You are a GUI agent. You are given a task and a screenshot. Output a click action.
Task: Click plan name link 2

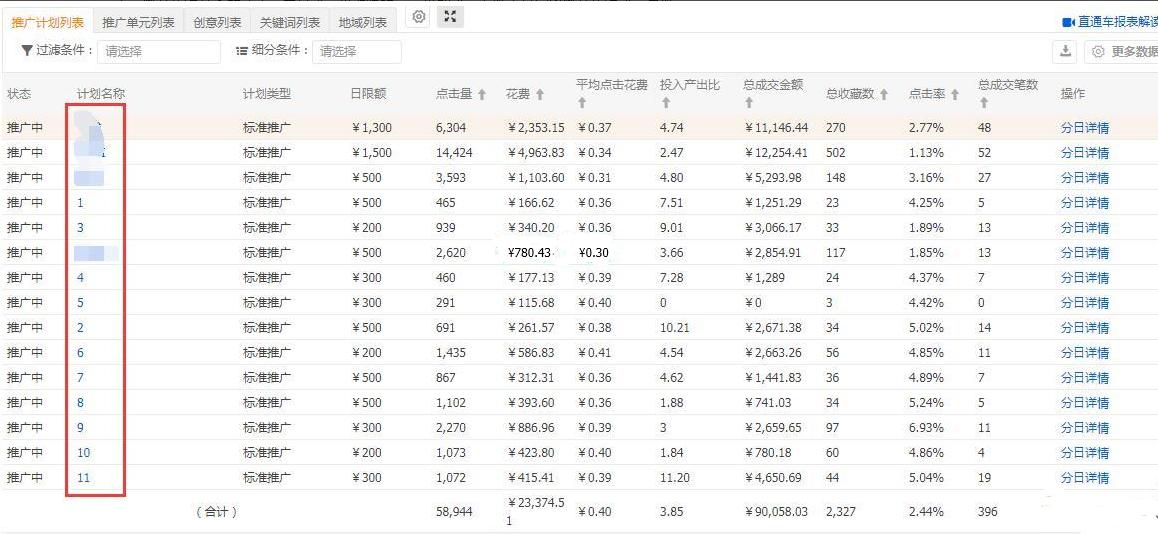80,328
